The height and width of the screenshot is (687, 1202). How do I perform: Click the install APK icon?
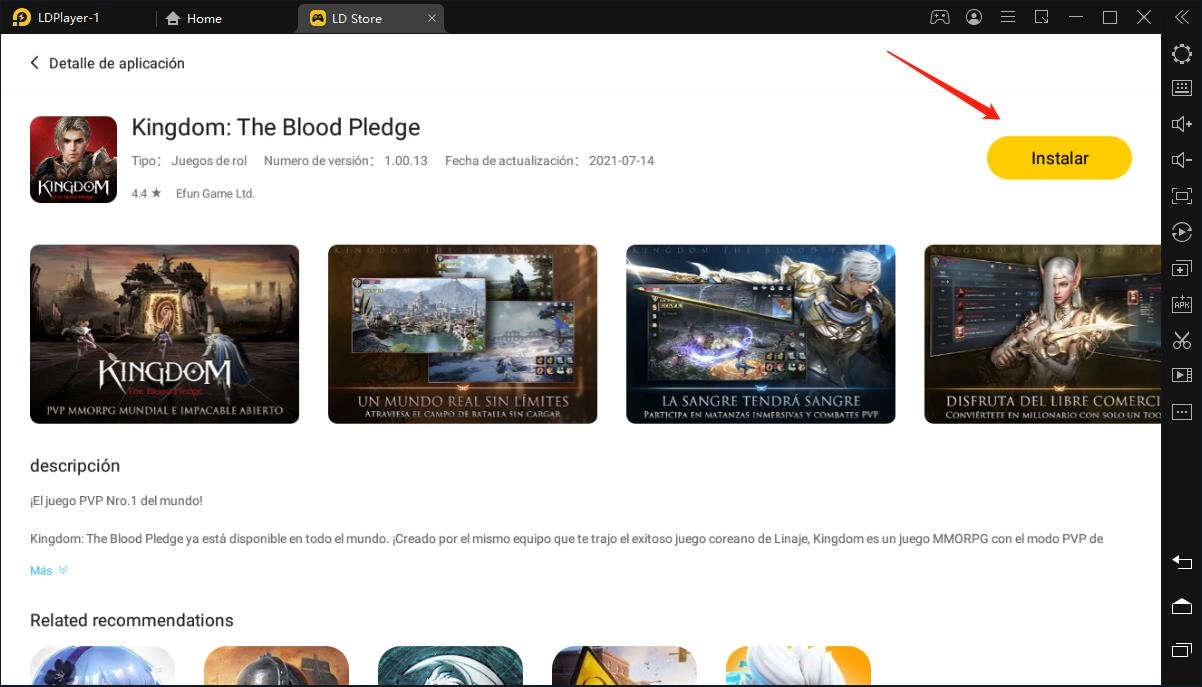(x=1181, y=304)
